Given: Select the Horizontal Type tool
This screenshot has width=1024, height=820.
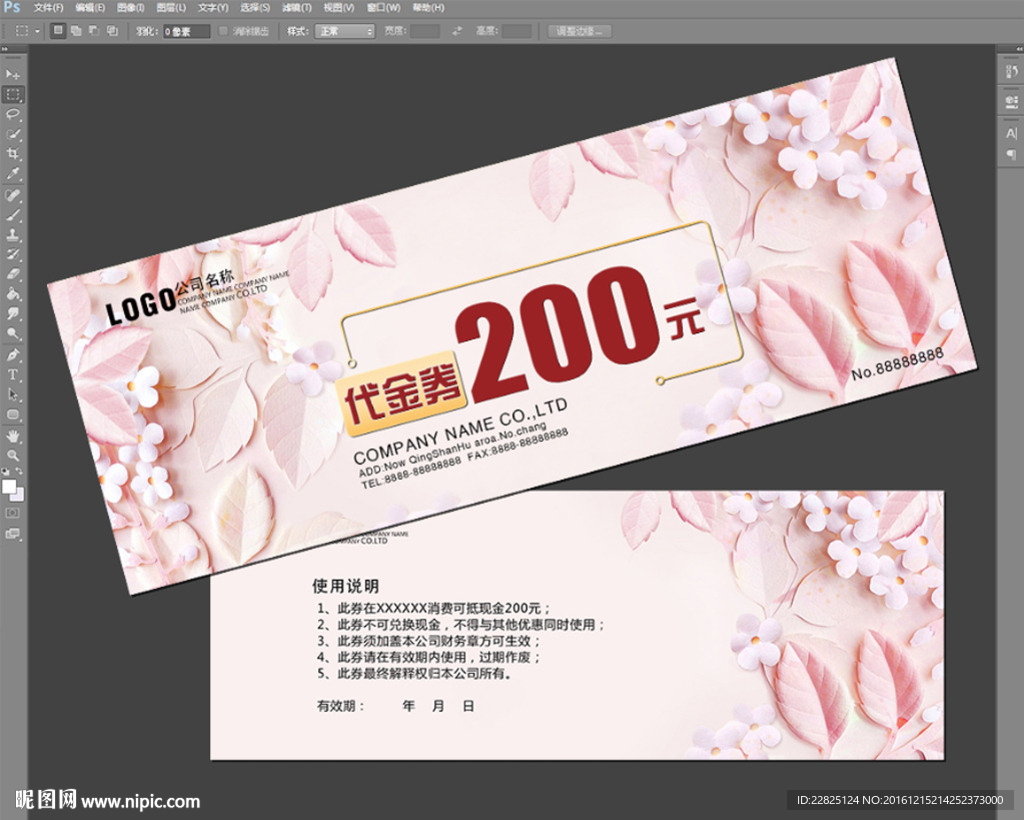Looking at the screenshot, I should point(12,375).
